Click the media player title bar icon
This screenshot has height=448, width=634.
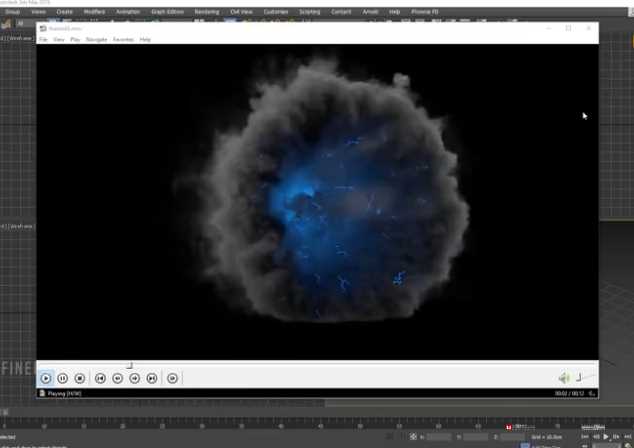pos(43,28)
